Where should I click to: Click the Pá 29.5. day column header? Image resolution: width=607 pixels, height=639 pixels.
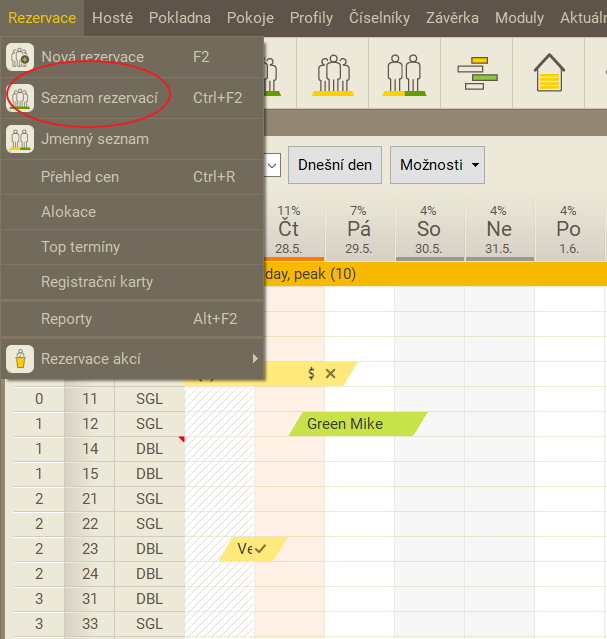[359, 228]
